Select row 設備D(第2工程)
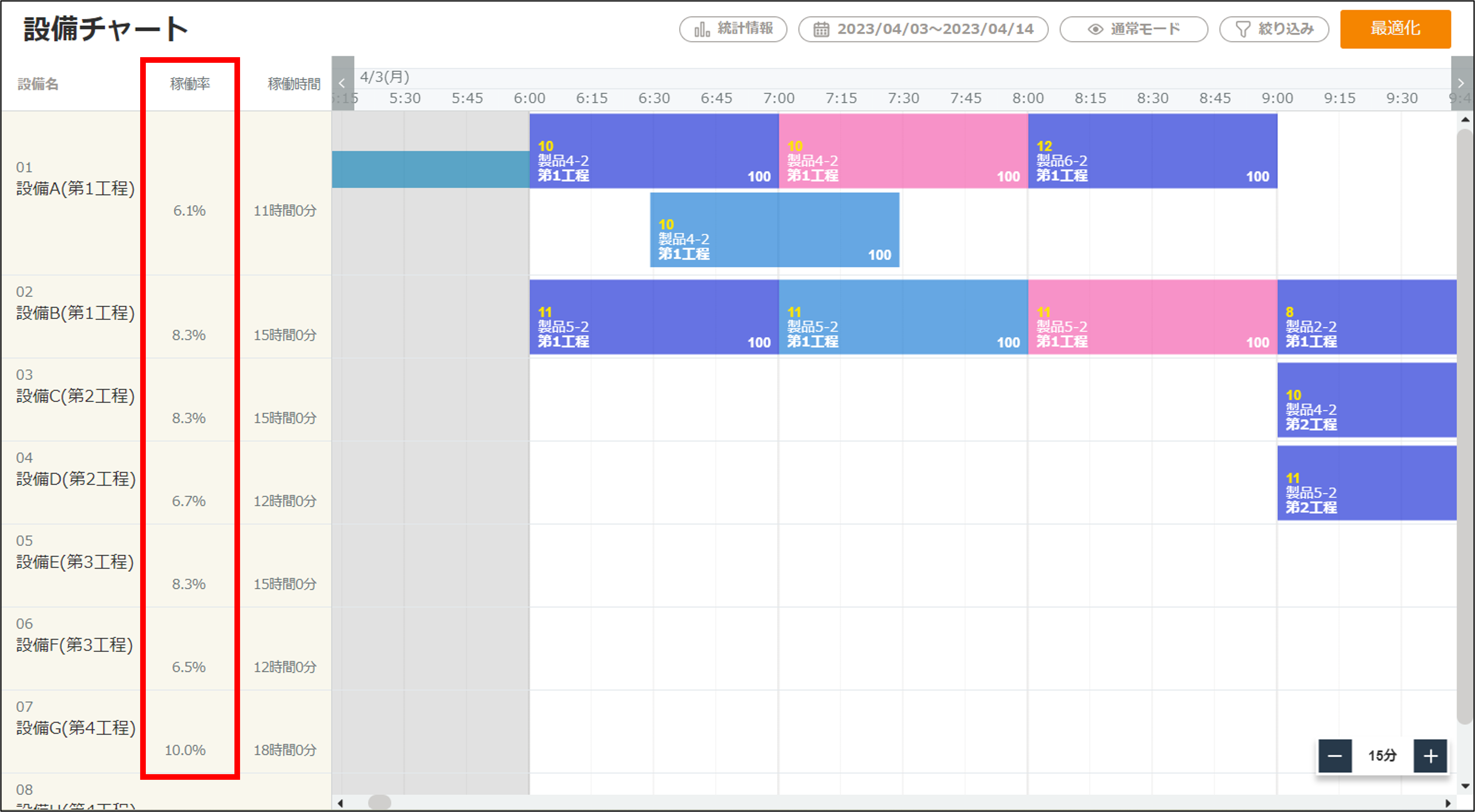Viewport: 1475px width, 812px height. click(x=76, y=478)
